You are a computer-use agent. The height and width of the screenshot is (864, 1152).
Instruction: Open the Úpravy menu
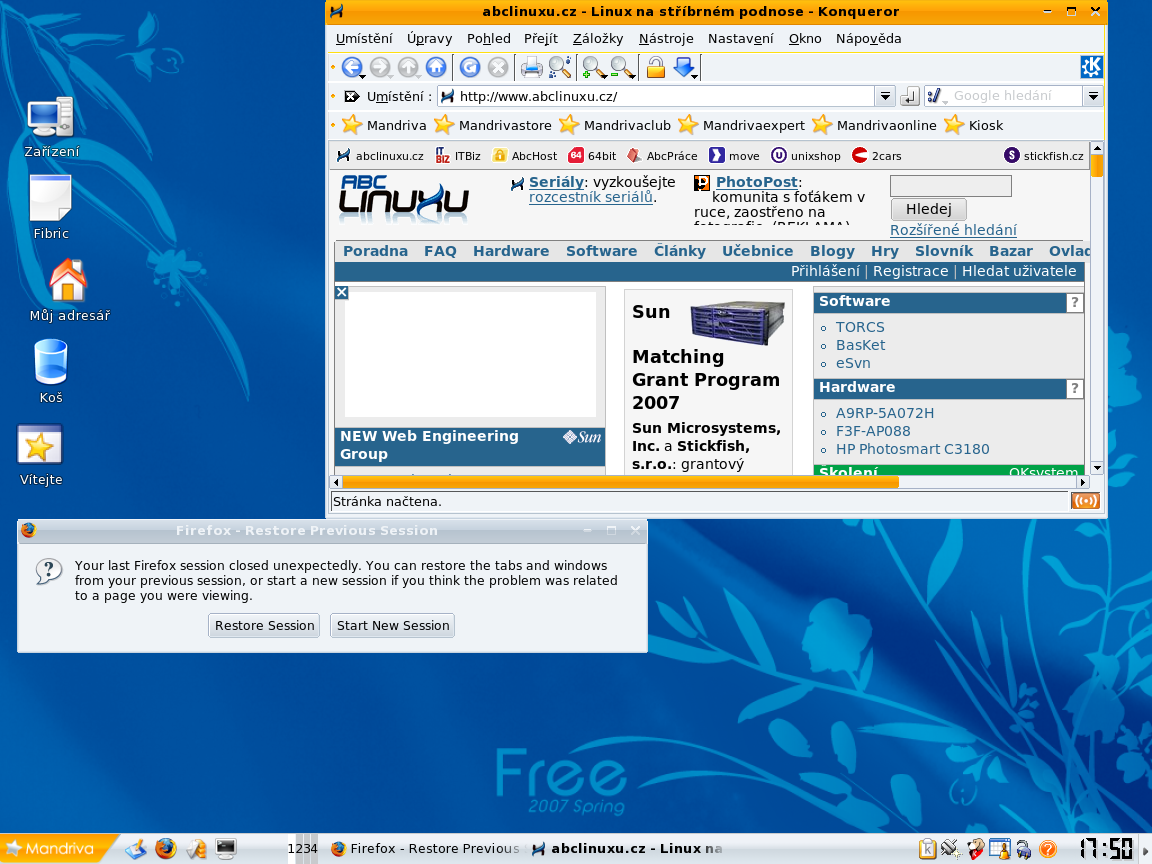tap(429, 38)
